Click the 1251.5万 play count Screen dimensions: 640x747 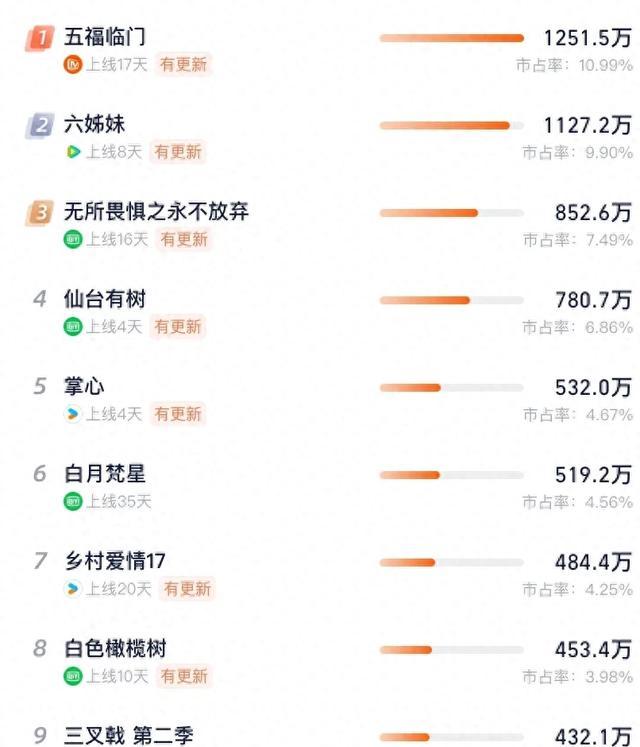pyautogui.click(x=588, y=38)
